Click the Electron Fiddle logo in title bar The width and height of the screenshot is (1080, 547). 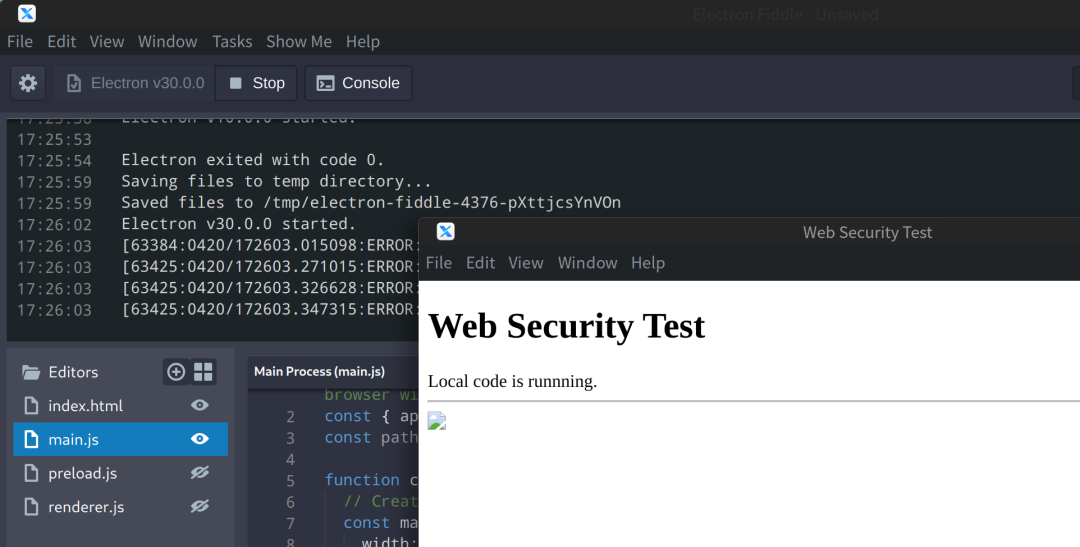[x=27, y=13]
